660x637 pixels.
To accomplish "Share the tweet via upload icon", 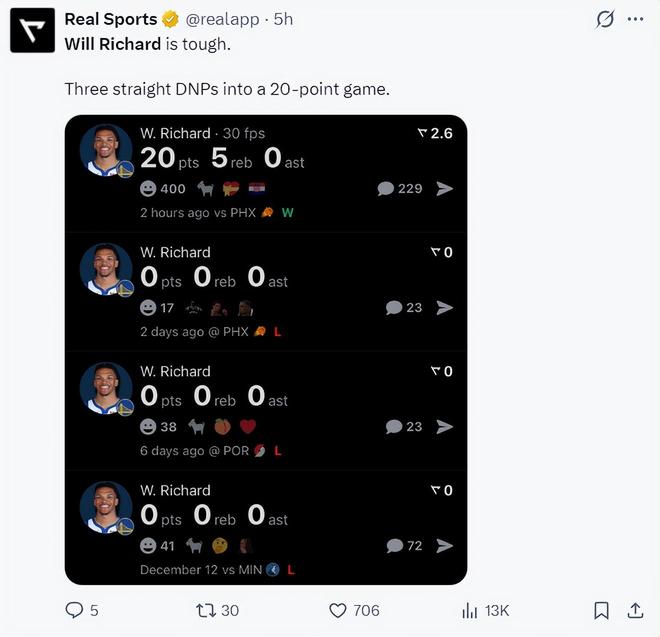I will pyautogui.click(x=635, y=610).
